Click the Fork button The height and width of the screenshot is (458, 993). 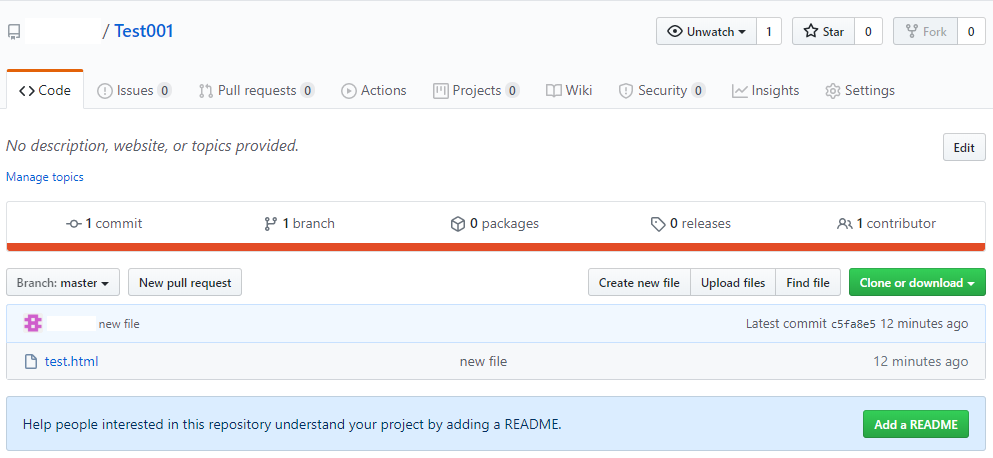[925, 32]
